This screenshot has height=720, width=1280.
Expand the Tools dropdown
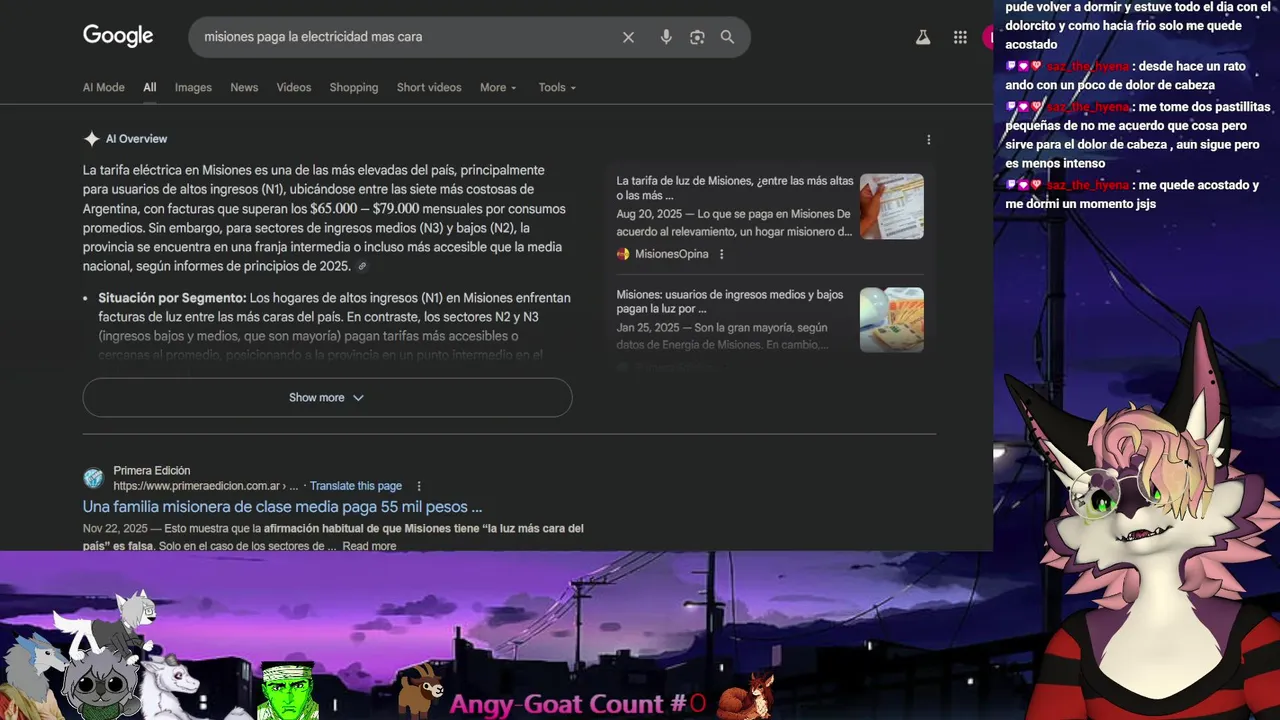pos(557,87)
